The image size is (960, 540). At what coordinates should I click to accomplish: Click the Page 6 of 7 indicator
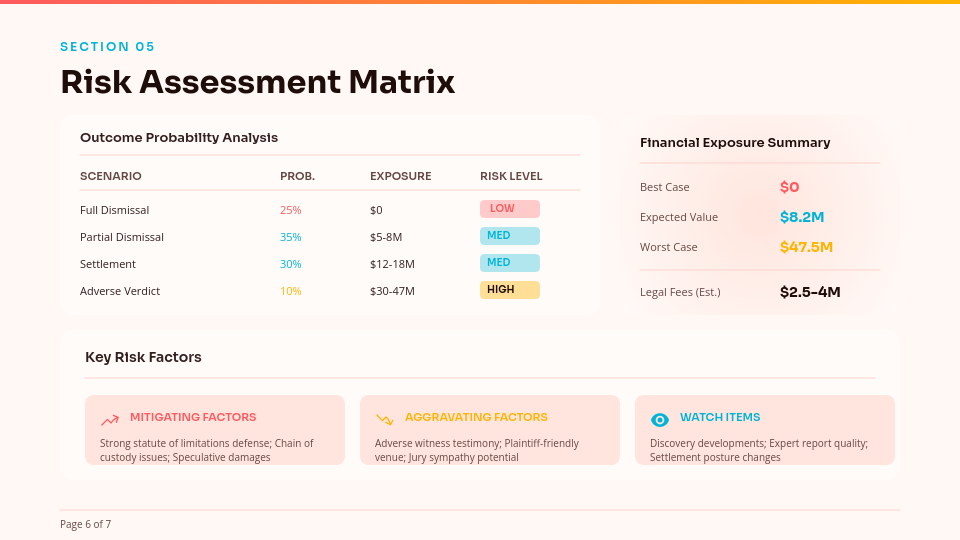tap(85, 524)
